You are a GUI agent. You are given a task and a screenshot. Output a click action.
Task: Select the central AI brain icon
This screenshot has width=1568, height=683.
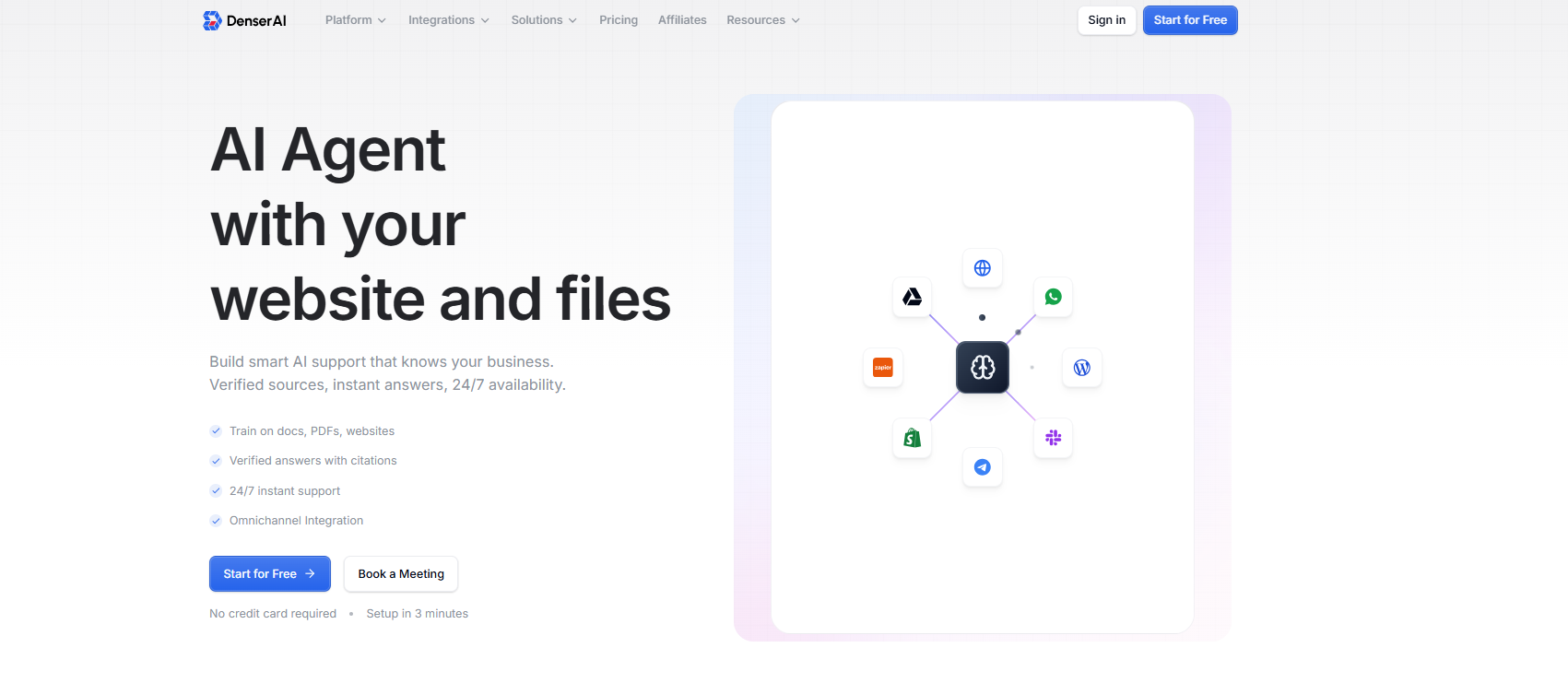pyautogui.click(x=983, y=368)
